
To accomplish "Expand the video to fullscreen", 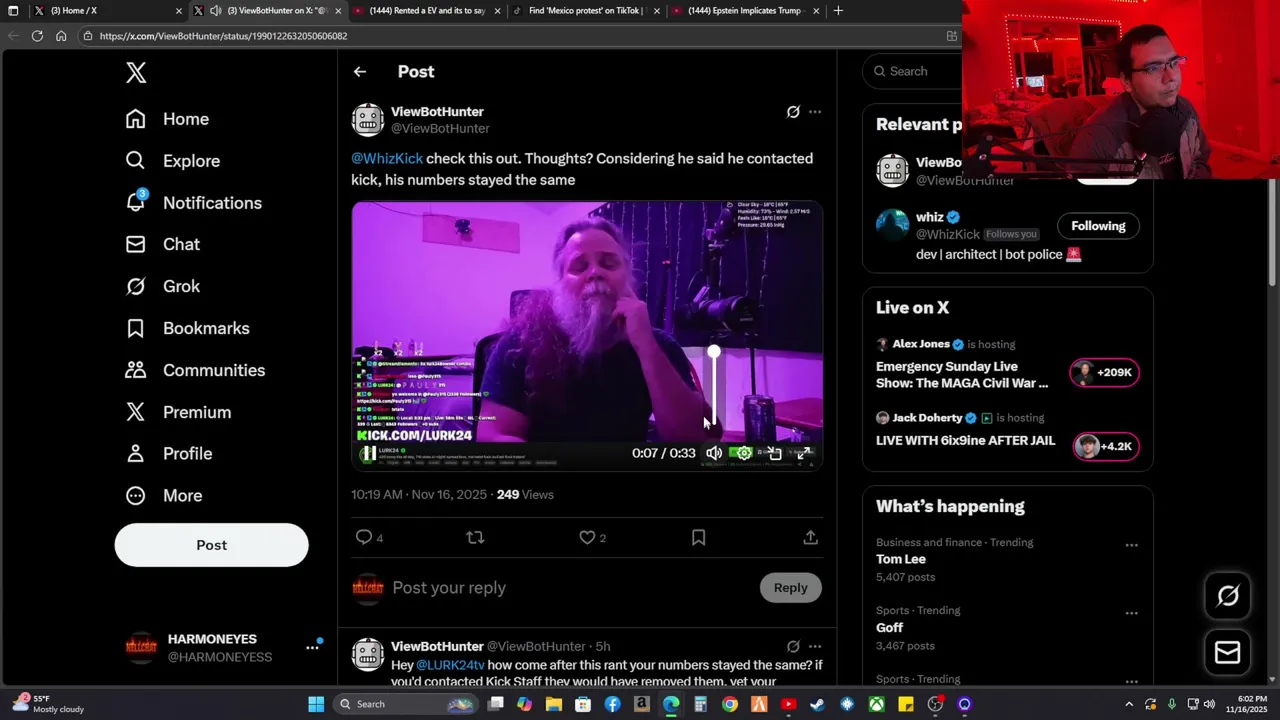I will [803, 453].
